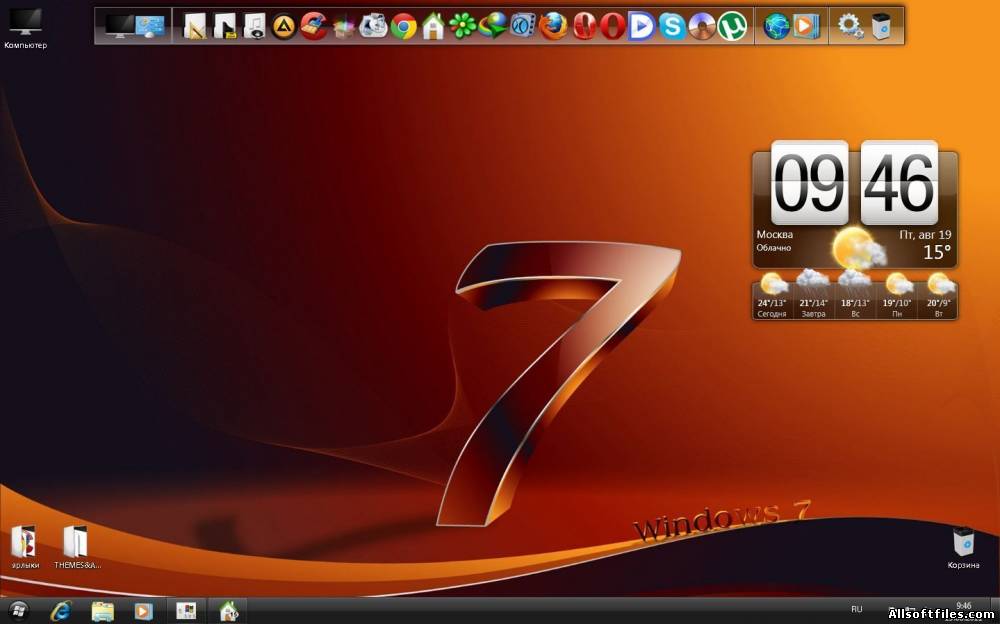Select the THEMES&A... folder on the desktop
1000x624 pixels.
pos(77,547)
